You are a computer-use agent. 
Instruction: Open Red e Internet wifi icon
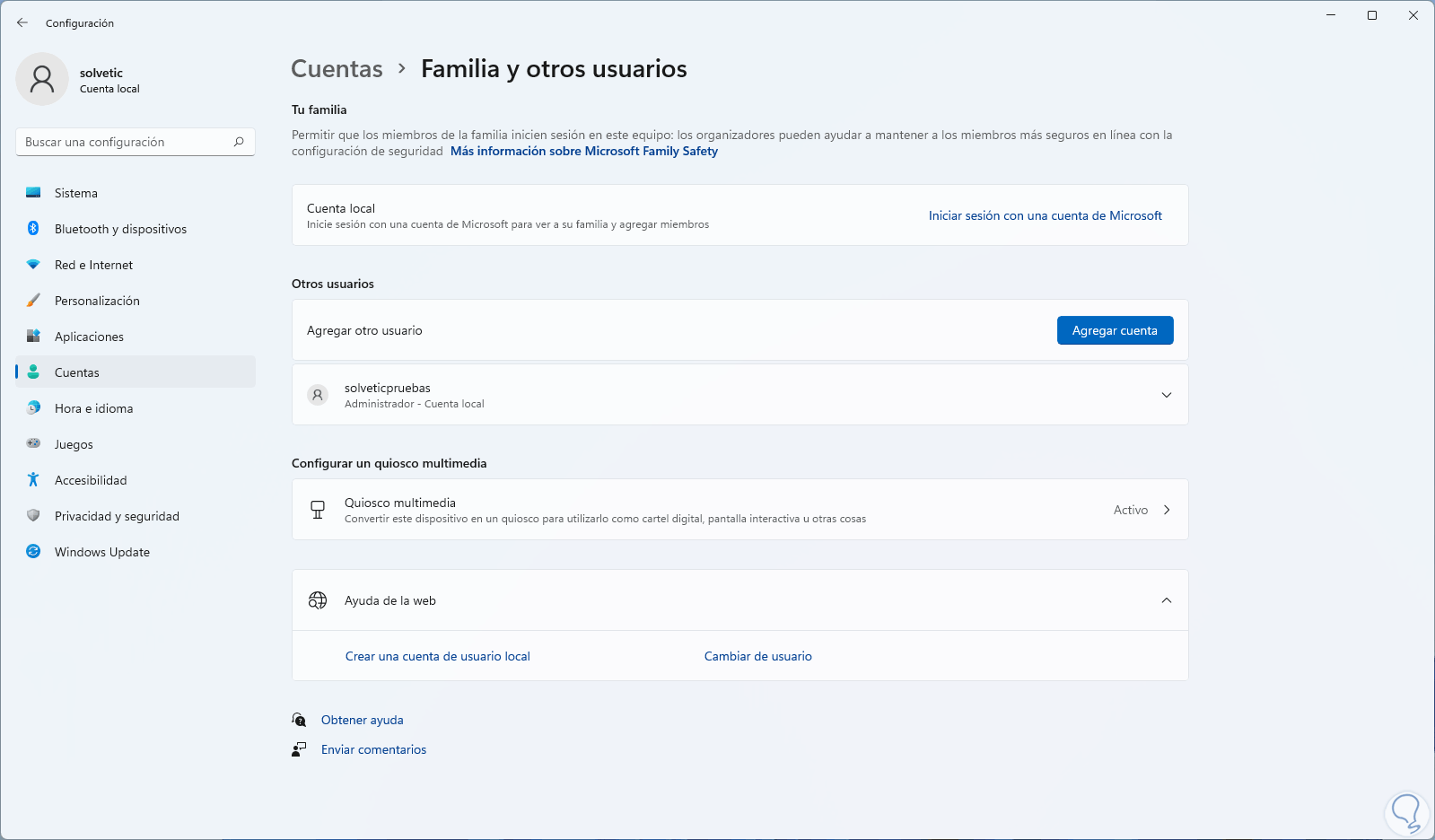33,265
